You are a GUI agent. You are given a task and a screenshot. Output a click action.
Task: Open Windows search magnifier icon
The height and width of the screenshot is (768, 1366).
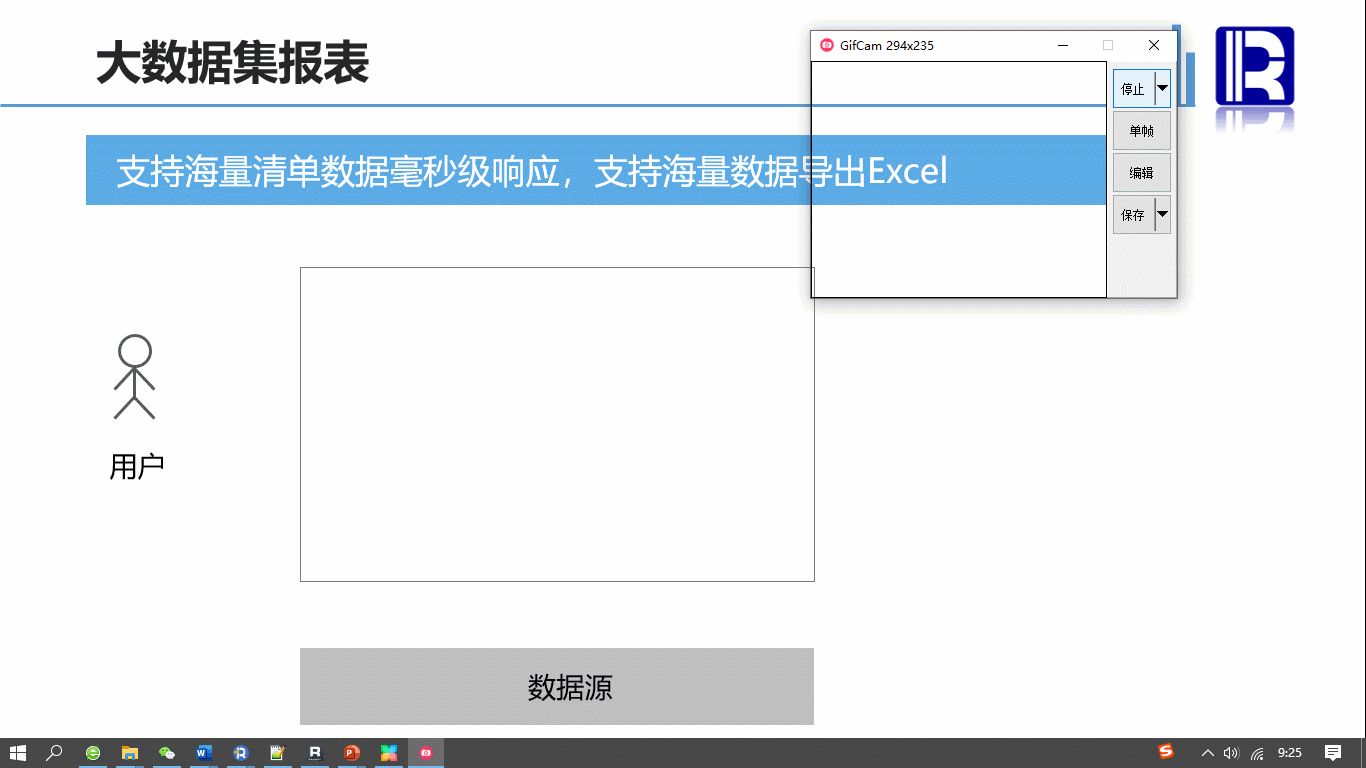coord(55,753)
